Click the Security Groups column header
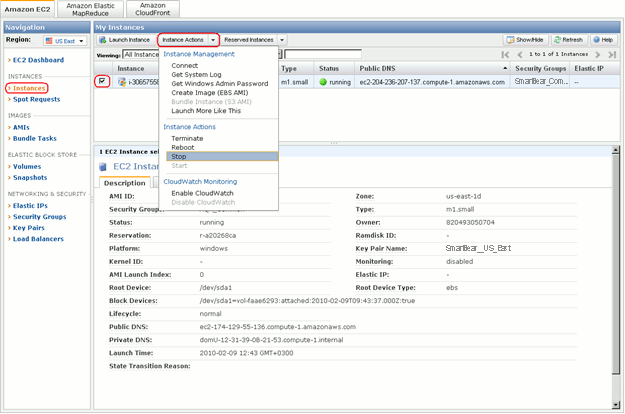The height and width of the screenshot is (414, 625). 540,69
